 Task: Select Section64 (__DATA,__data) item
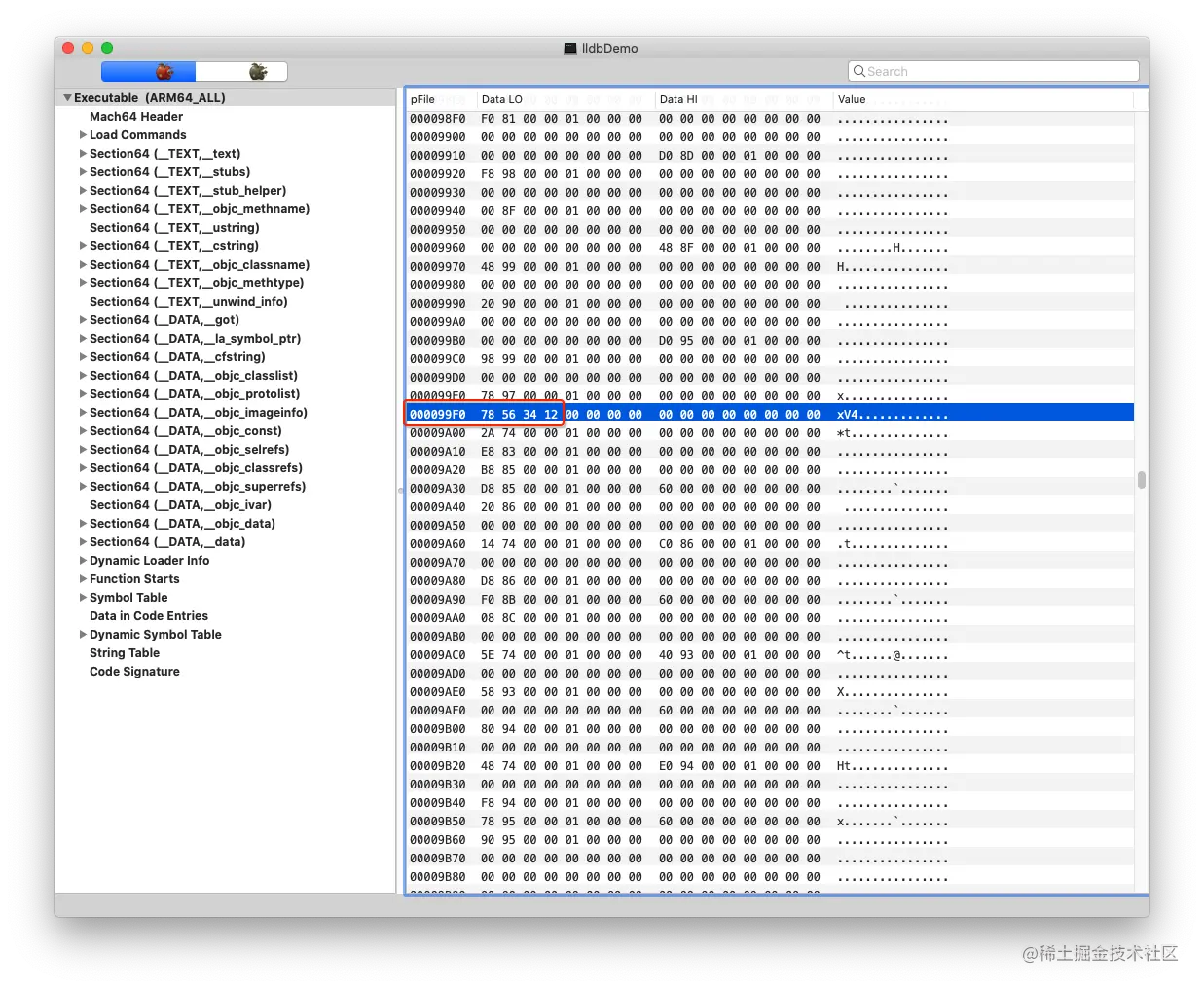tap(167, 542)
